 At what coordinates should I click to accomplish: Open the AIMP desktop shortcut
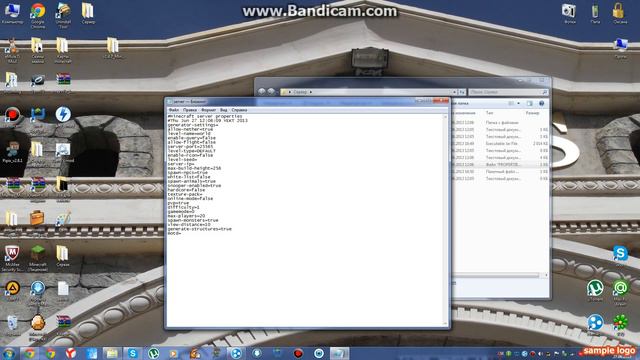tap(12, 291)
